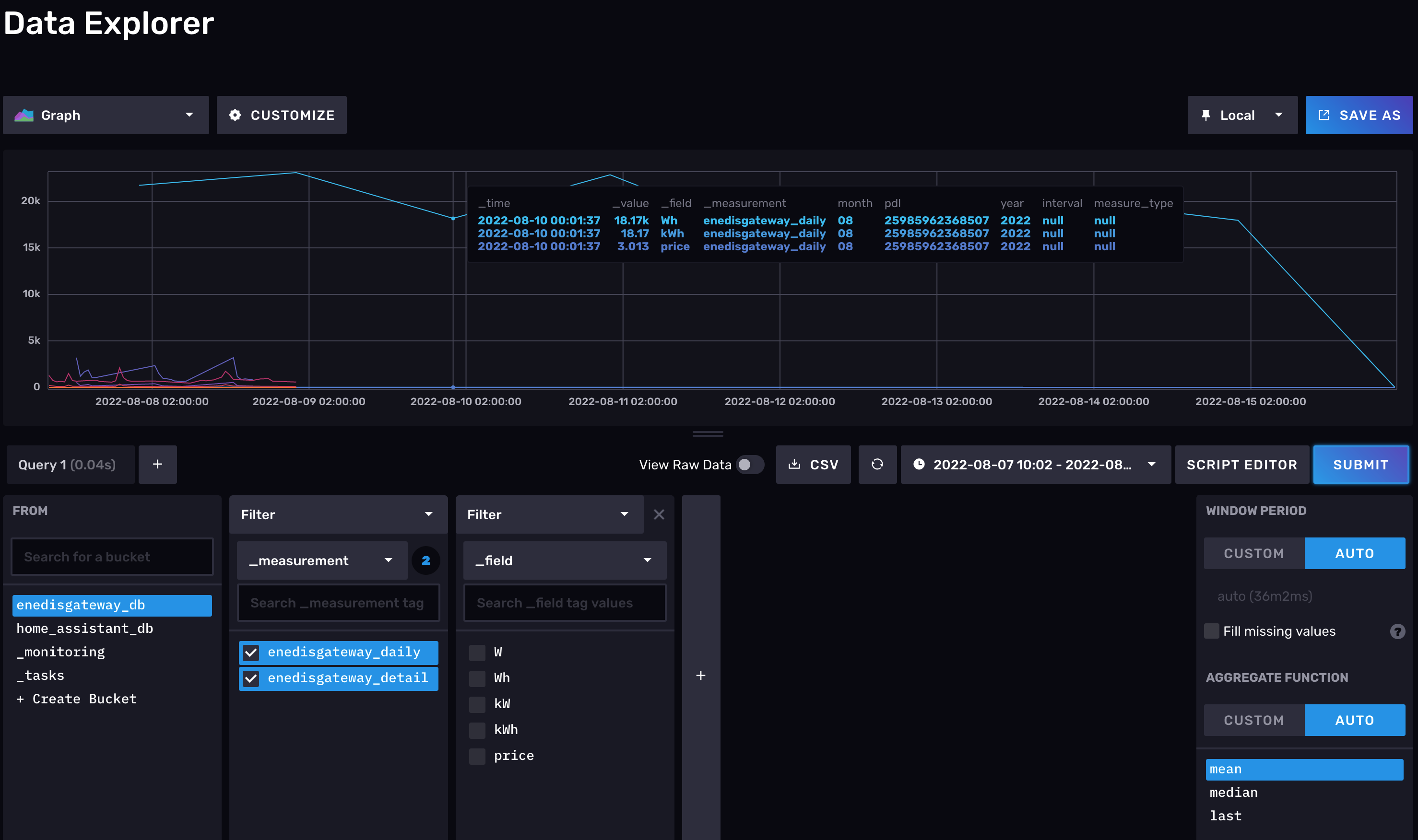This screenshot has width=1418, height=840.
Task: Select the enedisgateway_db bucket
Action: tap(112, 605)
